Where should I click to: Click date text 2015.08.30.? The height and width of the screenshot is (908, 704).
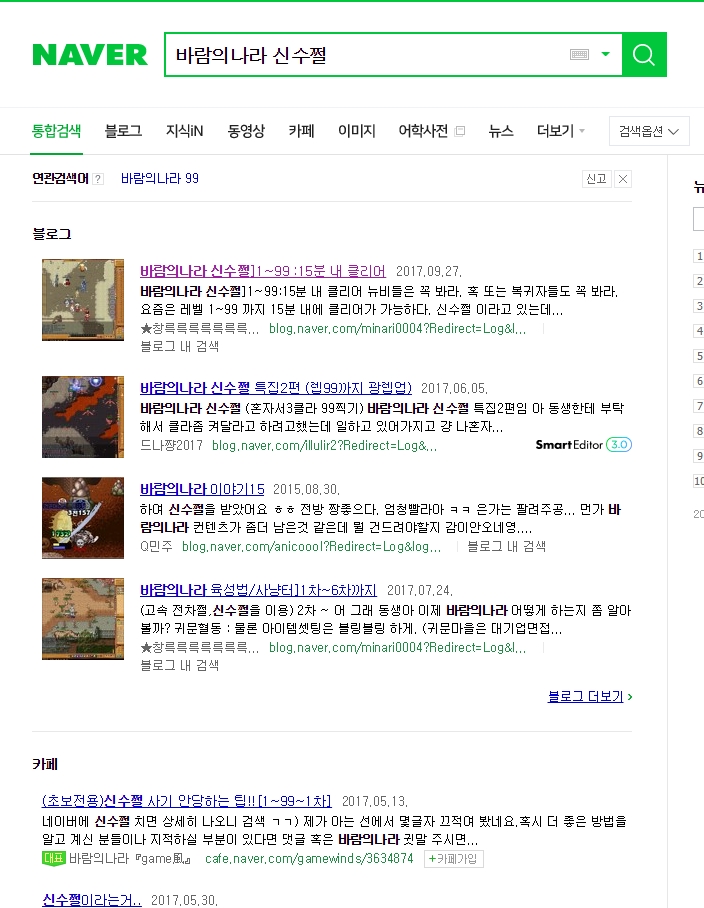pos(306,490)
